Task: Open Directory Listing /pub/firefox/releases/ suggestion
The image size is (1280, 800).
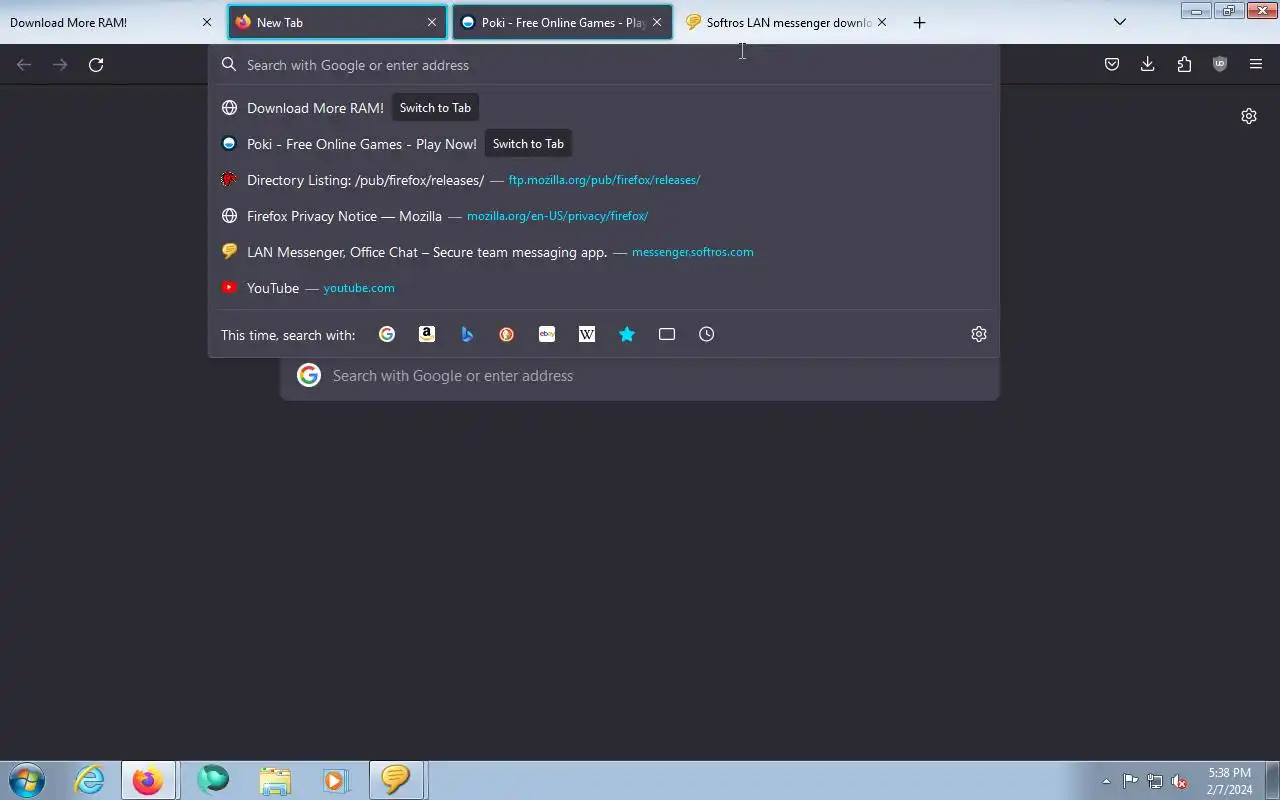Action: [604, 180]
